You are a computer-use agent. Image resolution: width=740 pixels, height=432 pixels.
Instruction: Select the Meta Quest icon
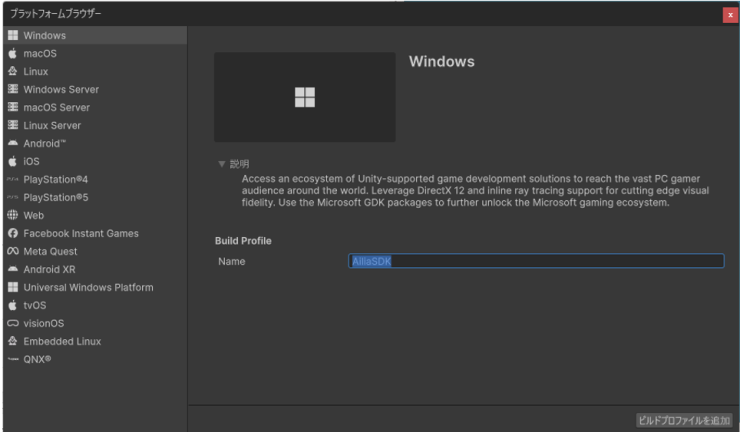(12, 252)
